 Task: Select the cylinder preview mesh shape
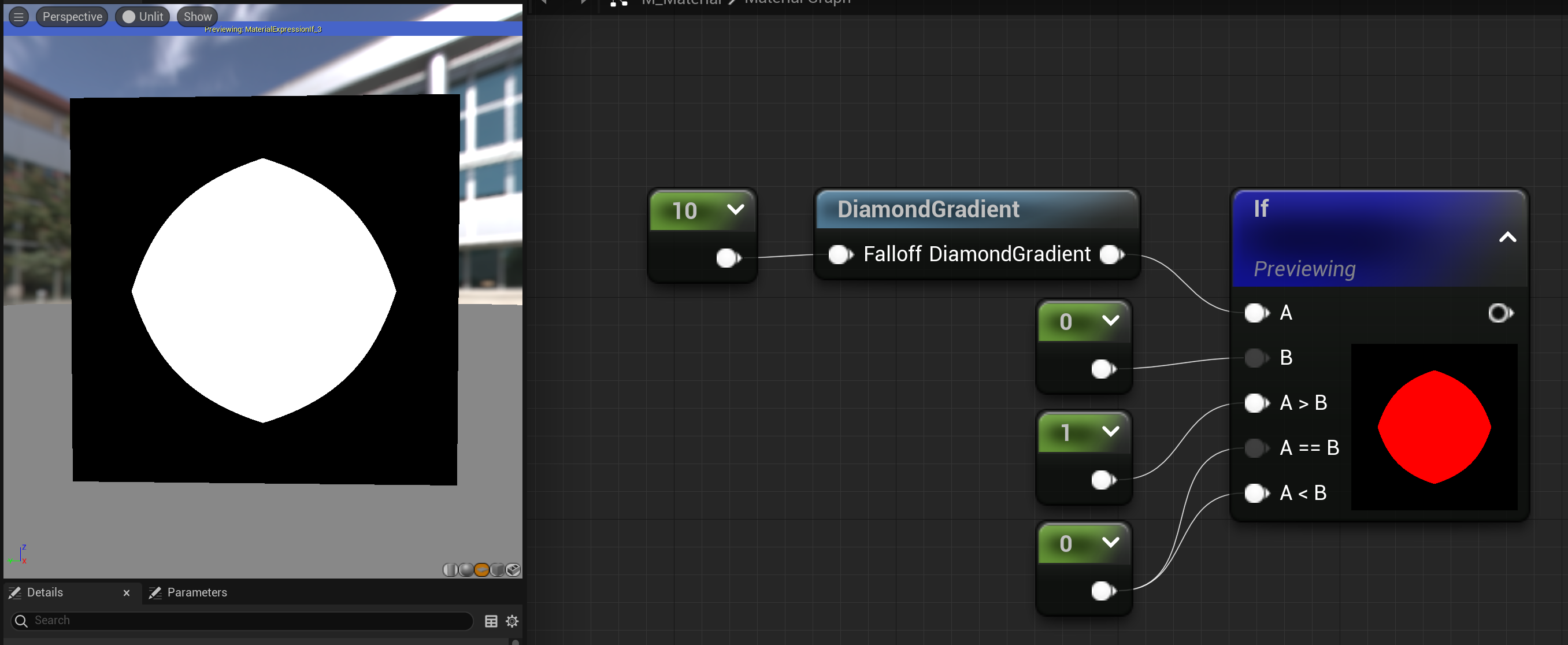coord(450,569)
